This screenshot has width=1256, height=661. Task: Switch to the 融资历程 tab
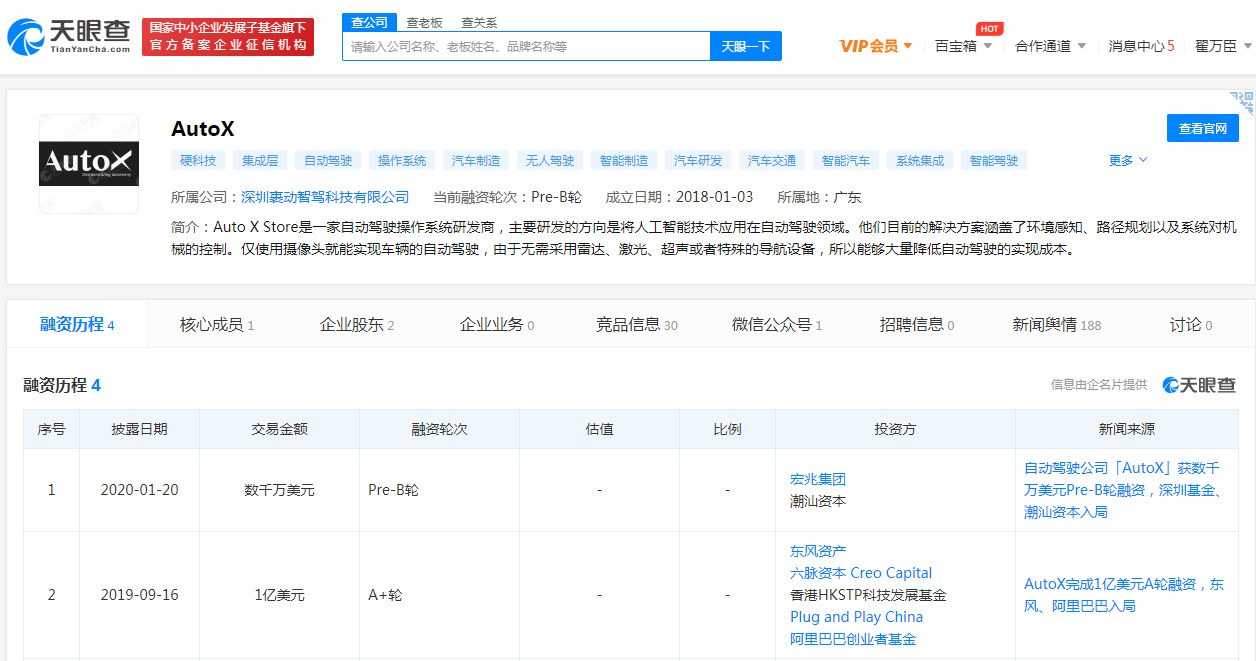click(x=77, y=324)
